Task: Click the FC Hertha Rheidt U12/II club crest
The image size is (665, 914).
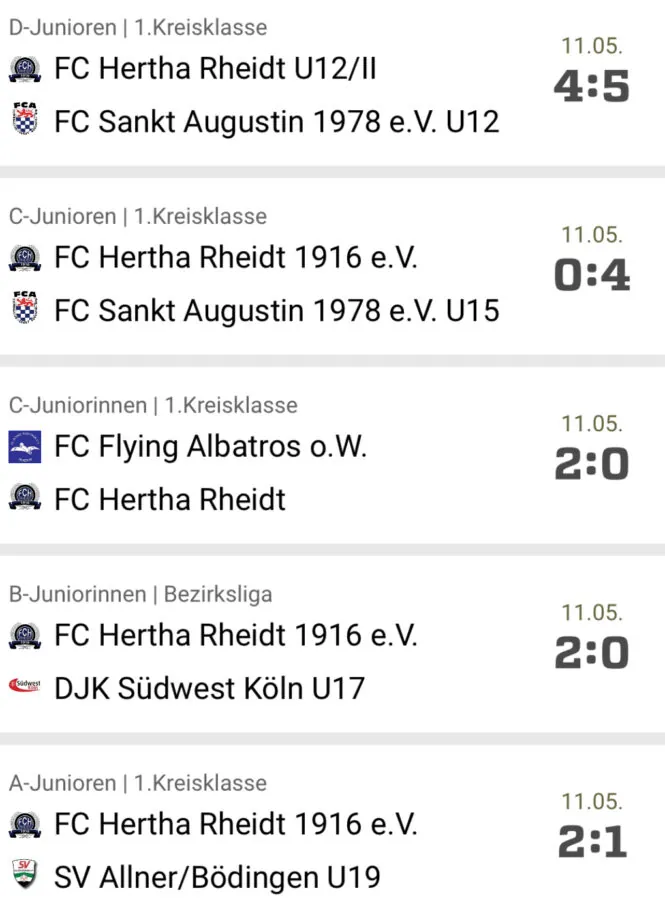Action: click(x=25, y=69)
